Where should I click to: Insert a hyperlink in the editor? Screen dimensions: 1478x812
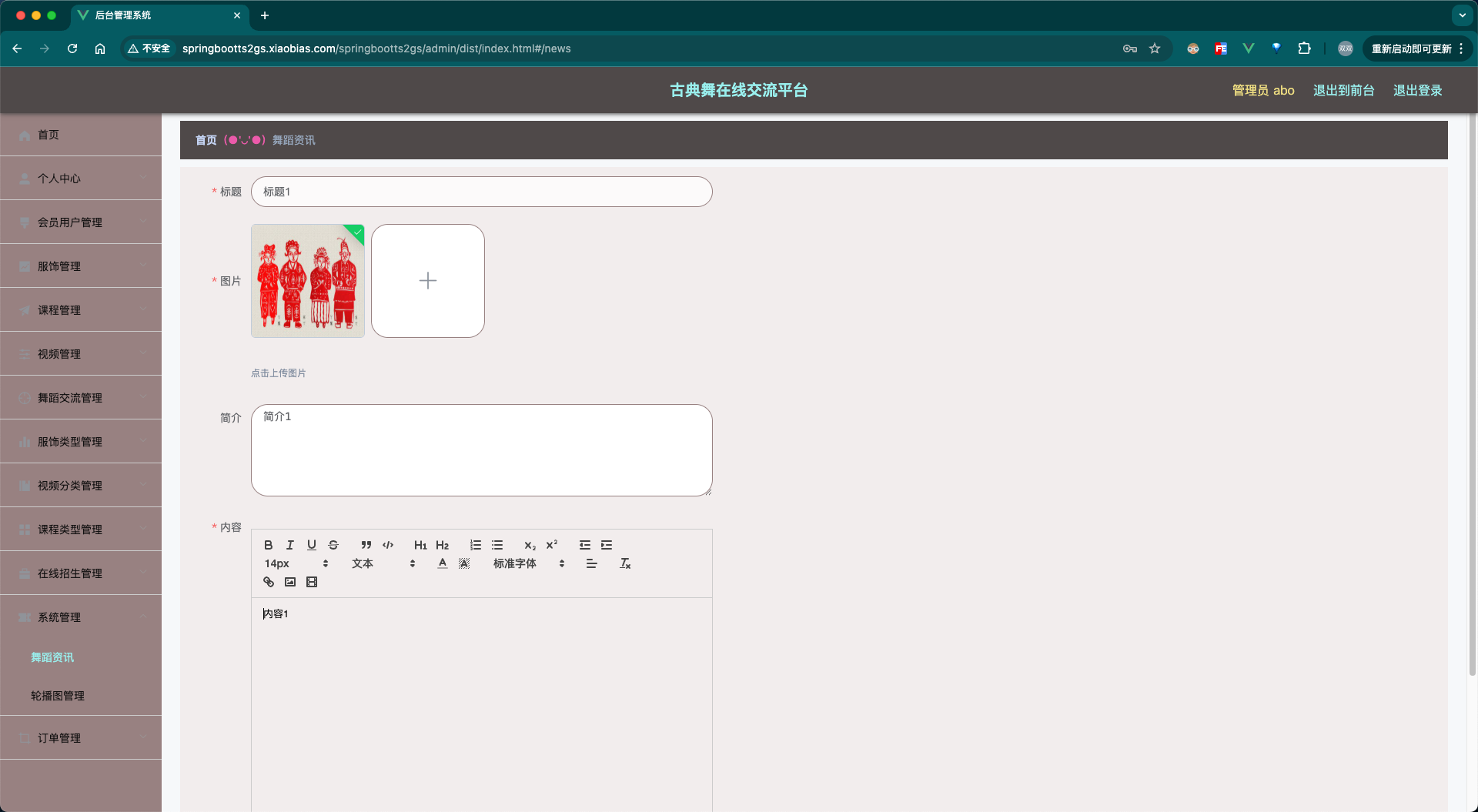coord(269,582)
